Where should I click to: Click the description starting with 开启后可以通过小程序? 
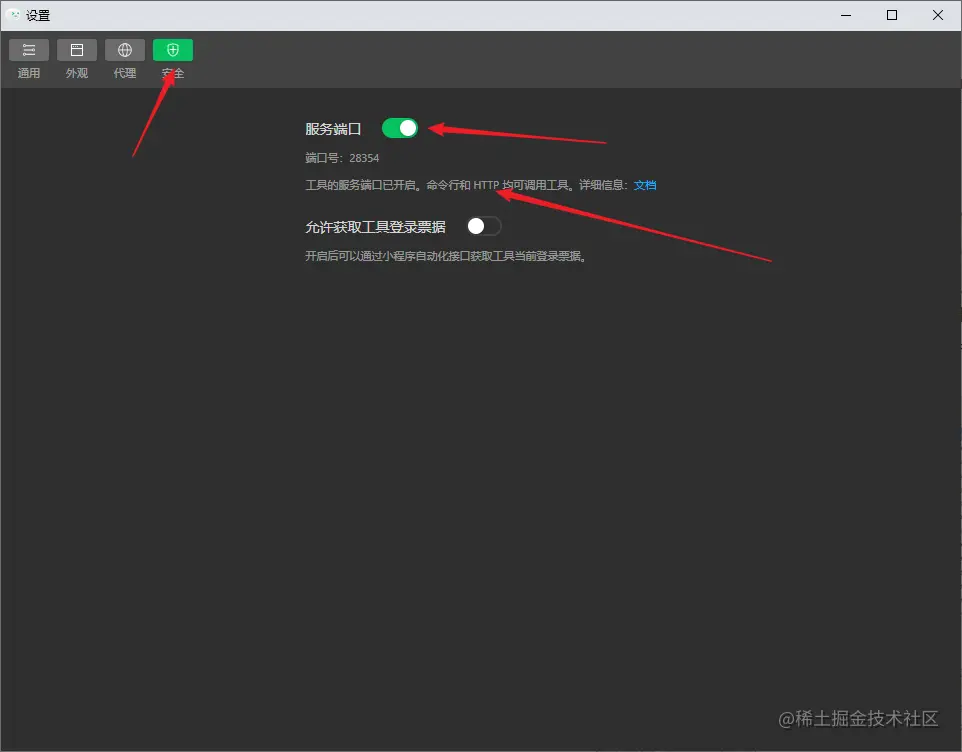pos(445,256)
